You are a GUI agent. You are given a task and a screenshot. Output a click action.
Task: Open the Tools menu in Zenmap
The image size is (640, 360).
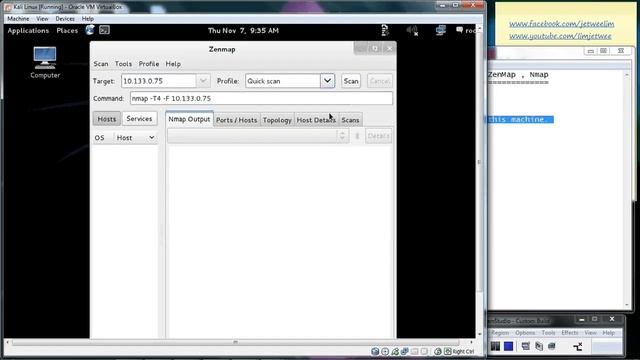point(123,64)
